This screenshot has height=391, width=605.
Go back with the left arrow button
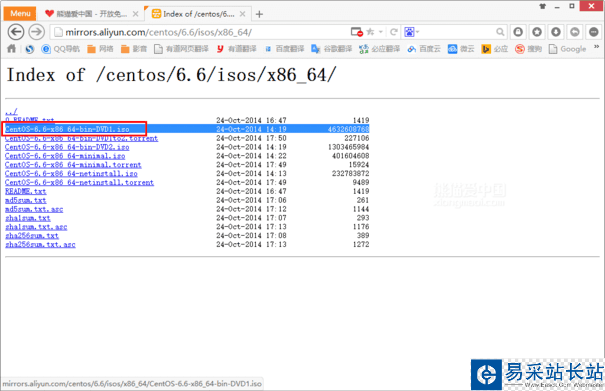[x=16, y=32]
